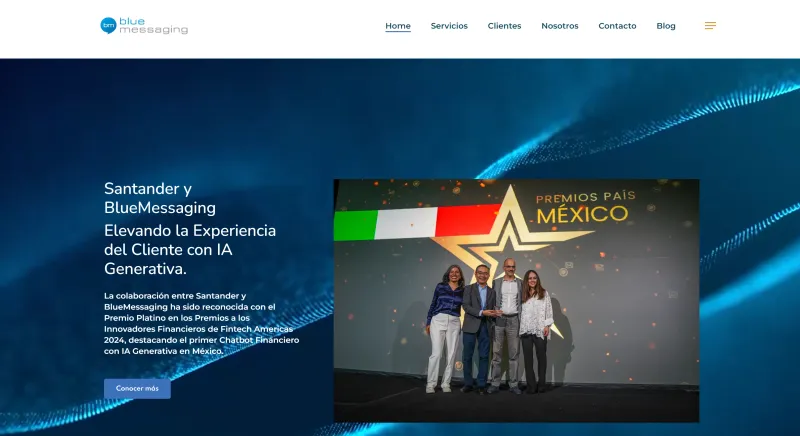
Task: Navigate to Contacto
Action: [x=617, y=26]
